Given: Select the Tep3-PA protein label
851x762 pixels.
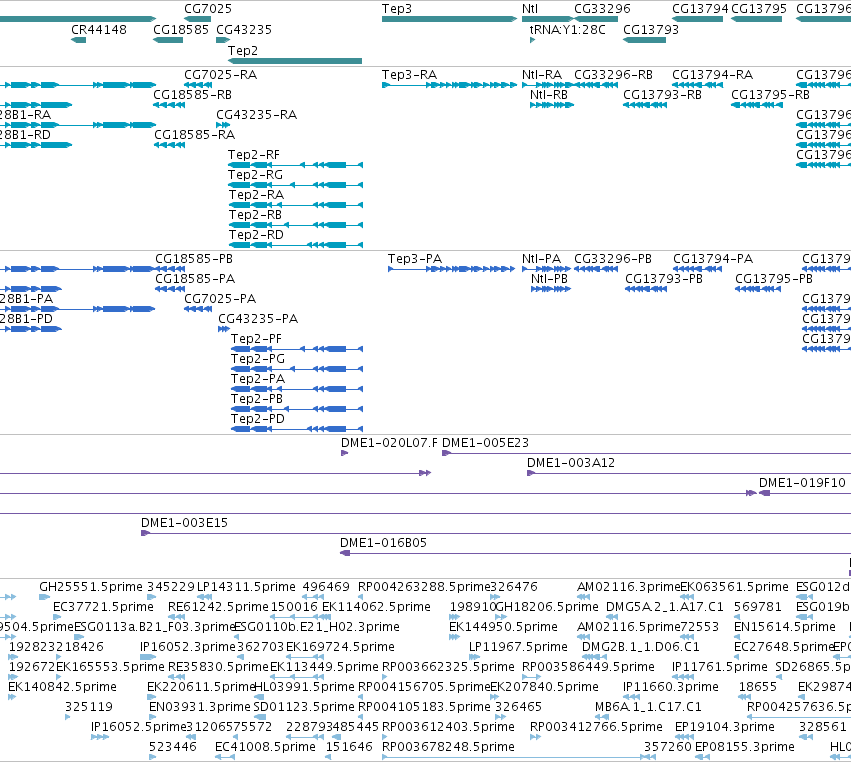Looking at the screenshot, I should click(x=415, y=258).
